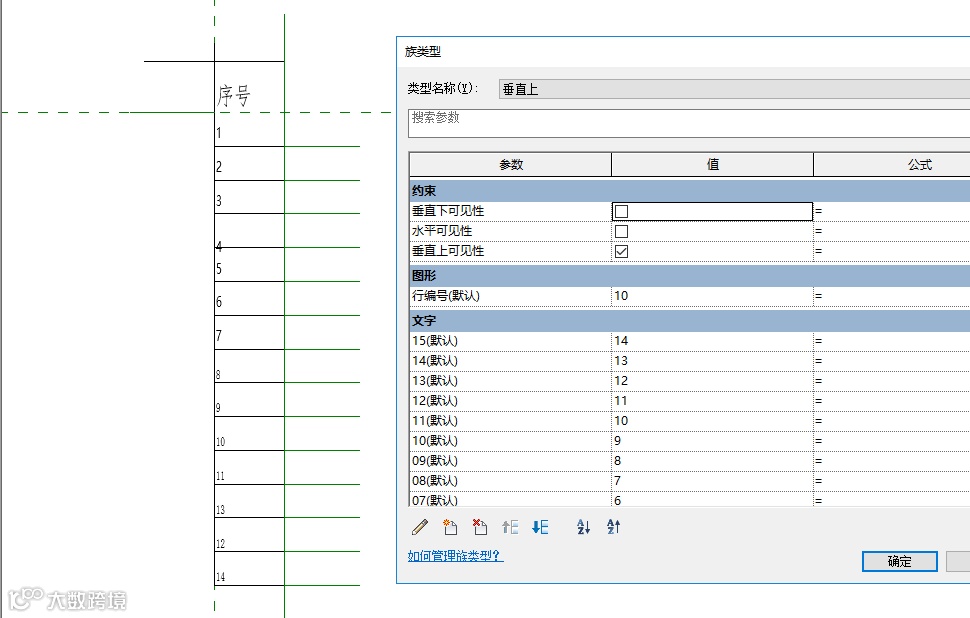Select the label 13 in the drawing table
The image size is (970, 618).
pyautogui.click(x=220, y=510)
